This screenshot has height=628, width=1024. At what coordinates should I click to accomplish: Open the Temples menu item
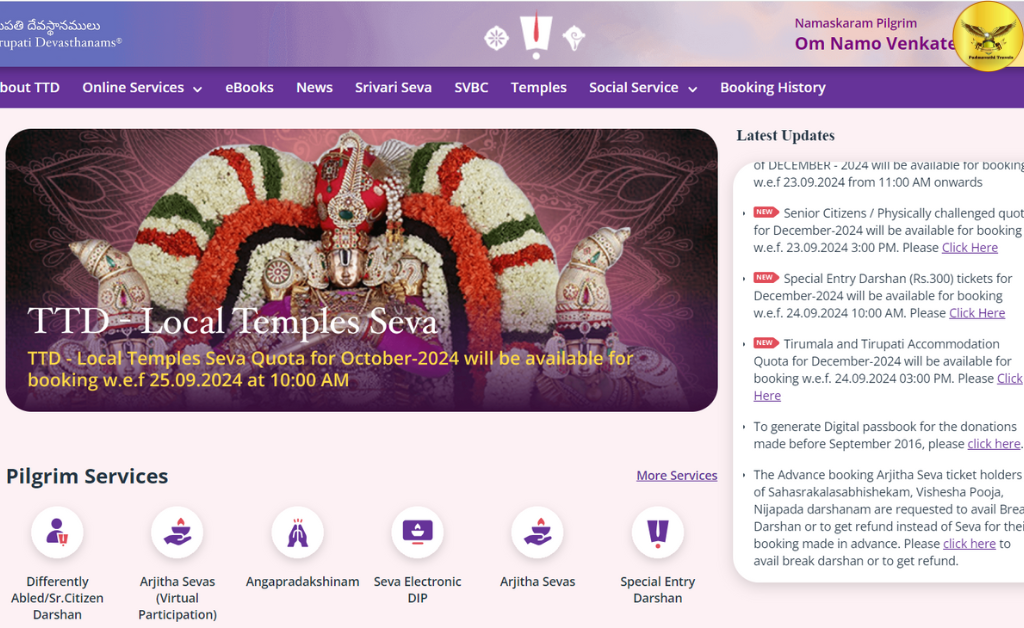coord(539,87)
